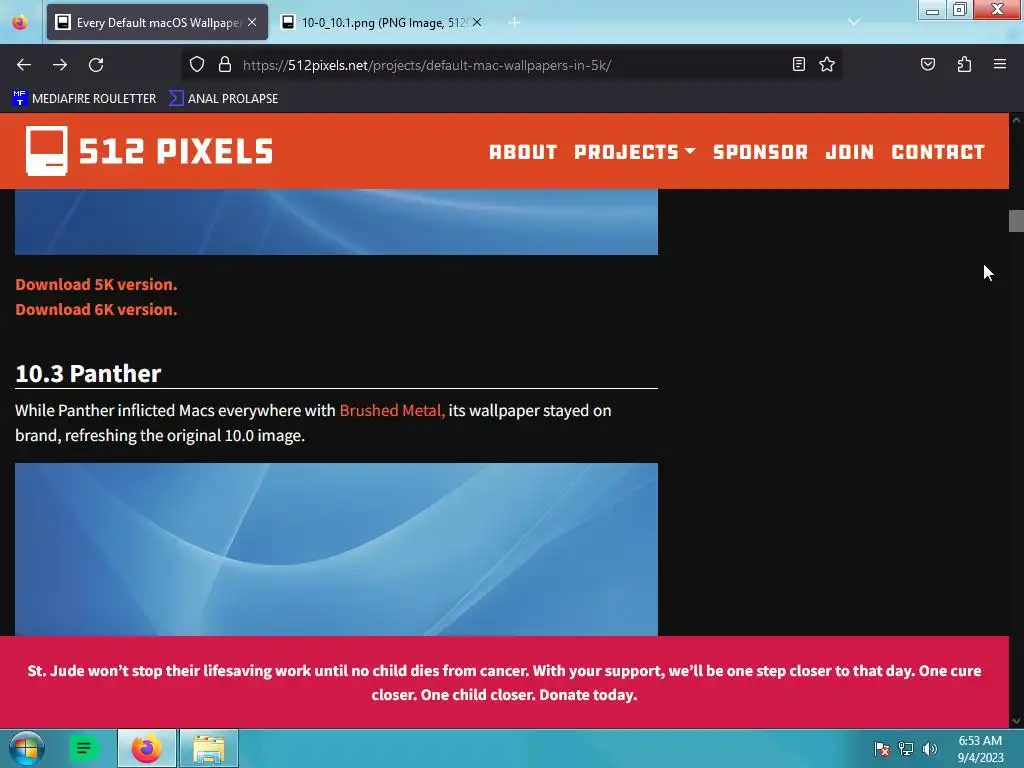Click the Firefox icon left of the tabs
This screenshot has height=768, width=1024.
(20, 22)
